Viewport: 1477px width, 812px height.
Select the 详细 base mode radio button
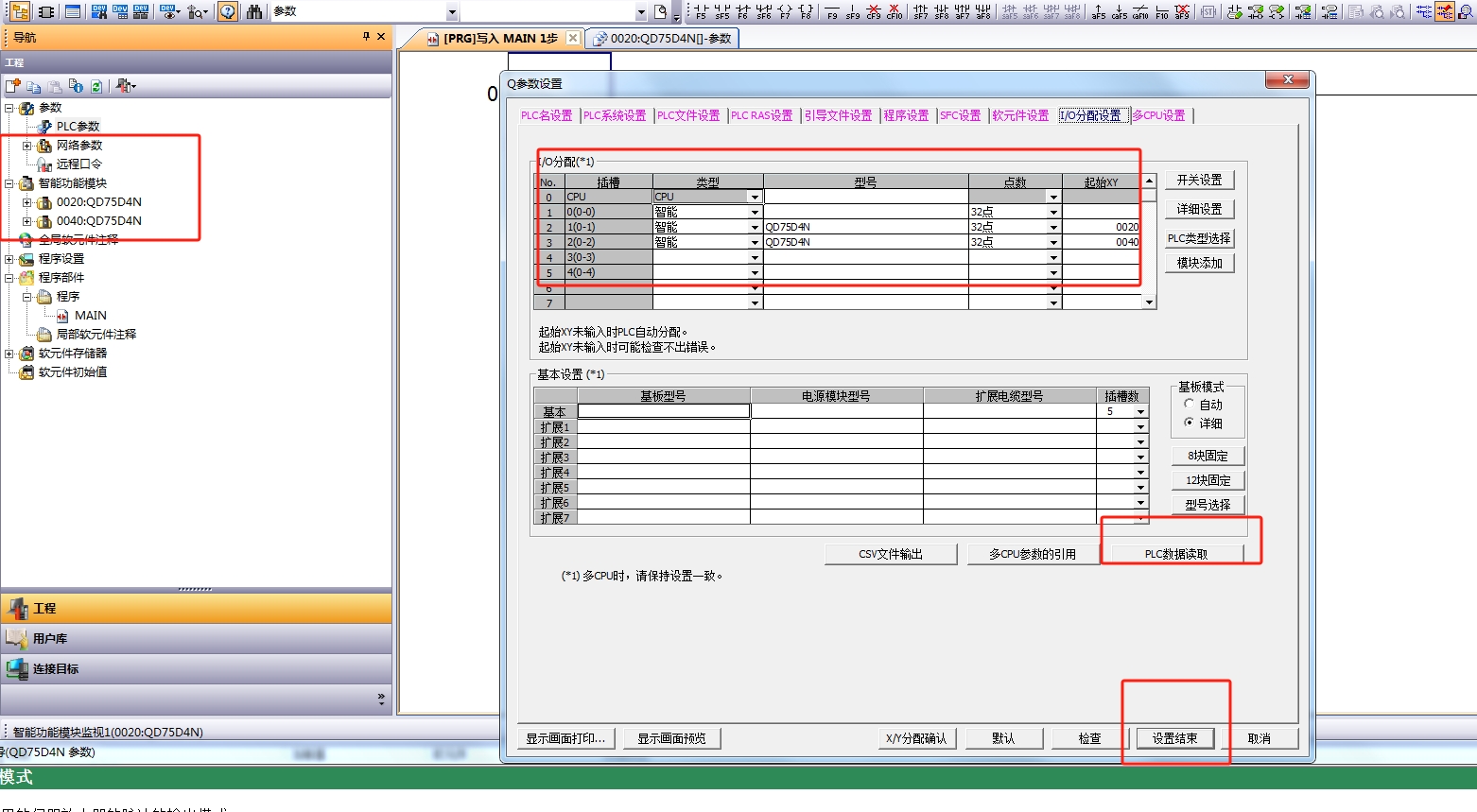(1190, 423)
